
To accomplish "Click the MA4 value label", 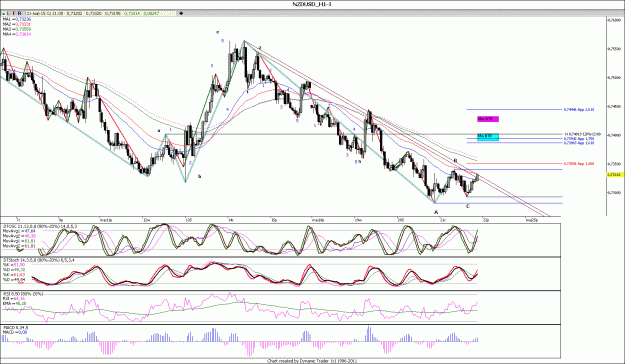I will tap(17, 35).
